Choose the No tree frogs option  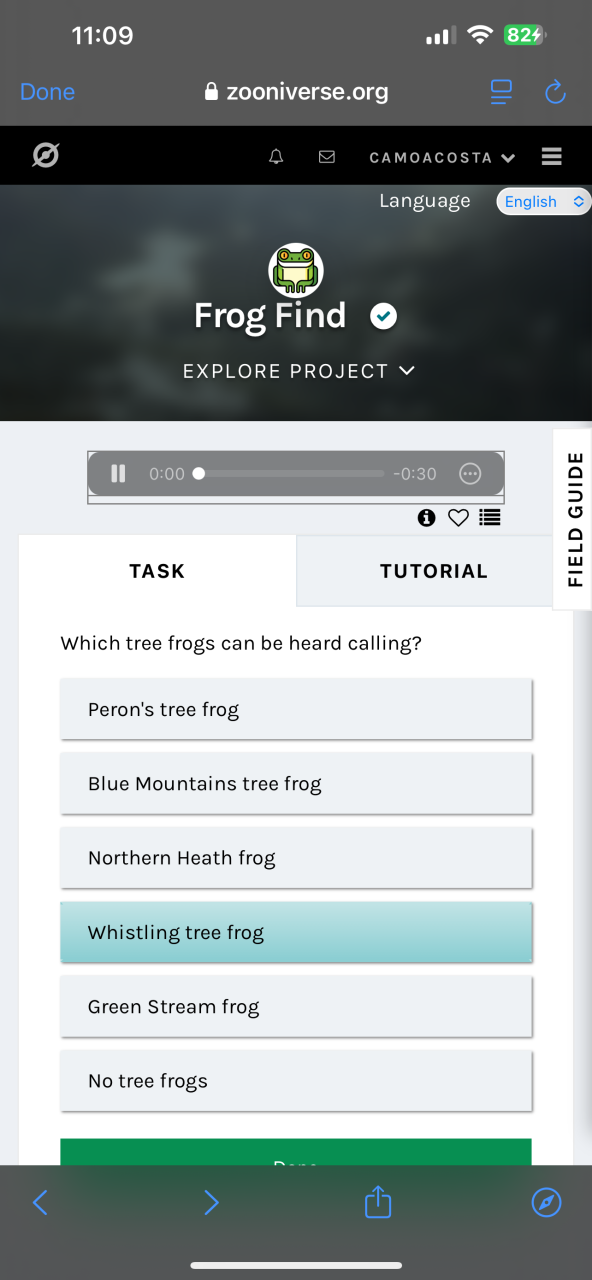(296, 1081)
